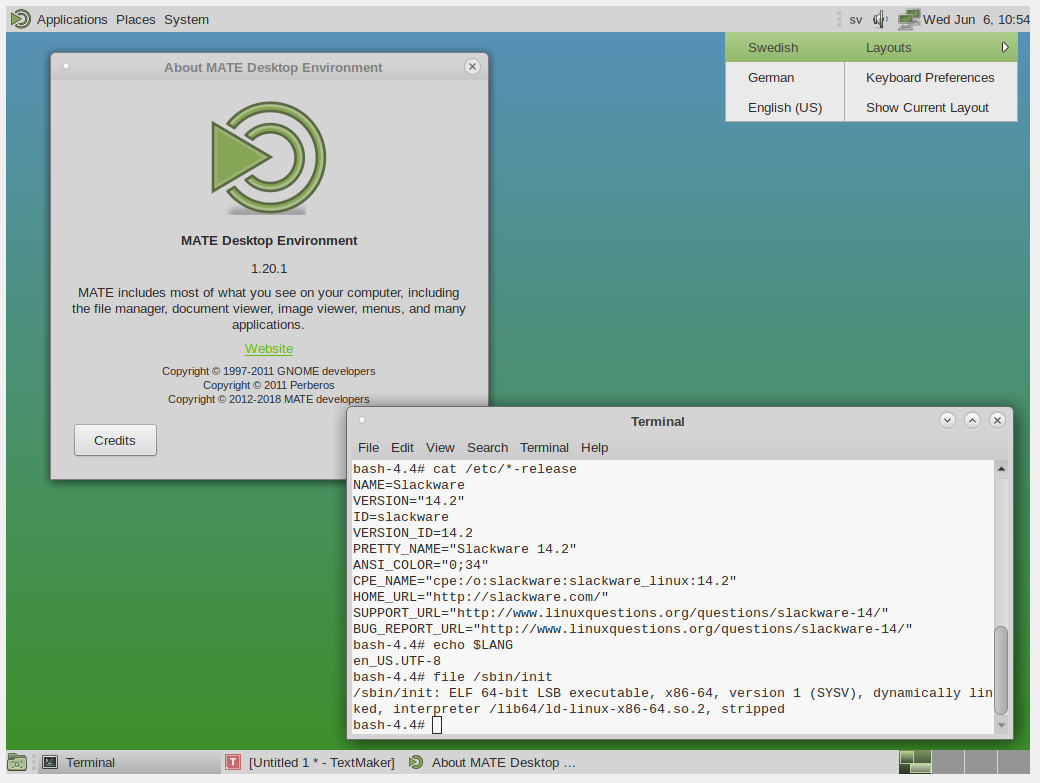This screenshot has height=783, width=1040.
Task: Select the German keyboard layout
Action: (x=771, y=77)
